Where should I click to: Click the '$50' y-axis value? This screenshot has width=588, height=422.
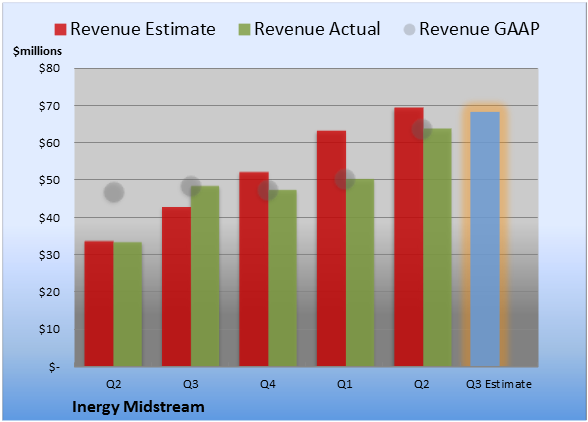(49, 180)
